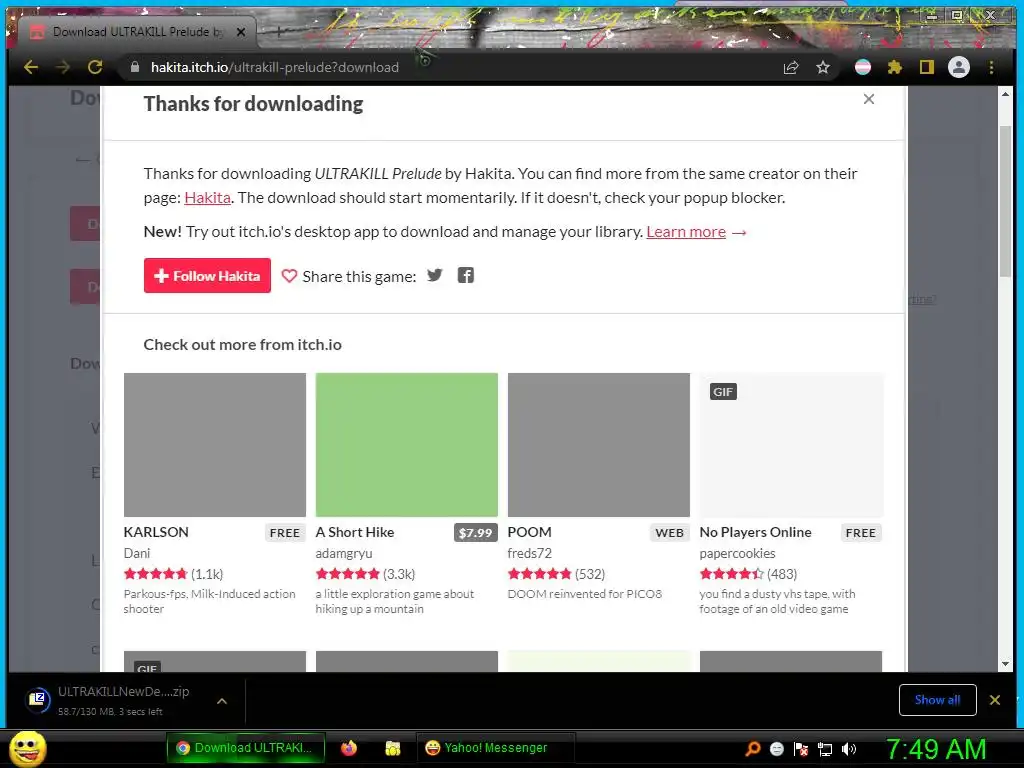Open the volume speaker tray icon
This screenshot has width=1024, height=768.
click(x=849, y=749)
